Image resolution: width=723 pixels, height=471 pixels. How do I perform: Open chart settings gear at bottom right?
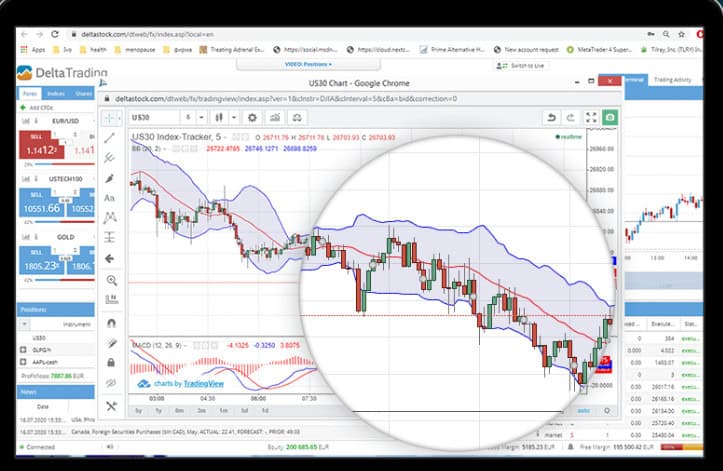point(607,411)
